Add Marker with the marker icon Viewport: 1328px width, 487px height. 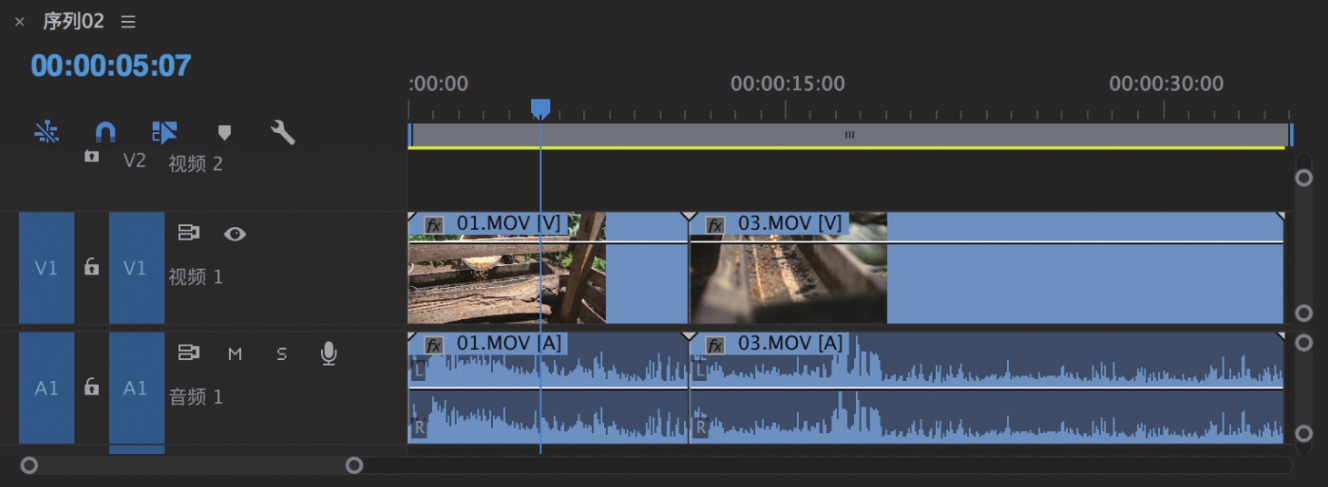point(224,132)
